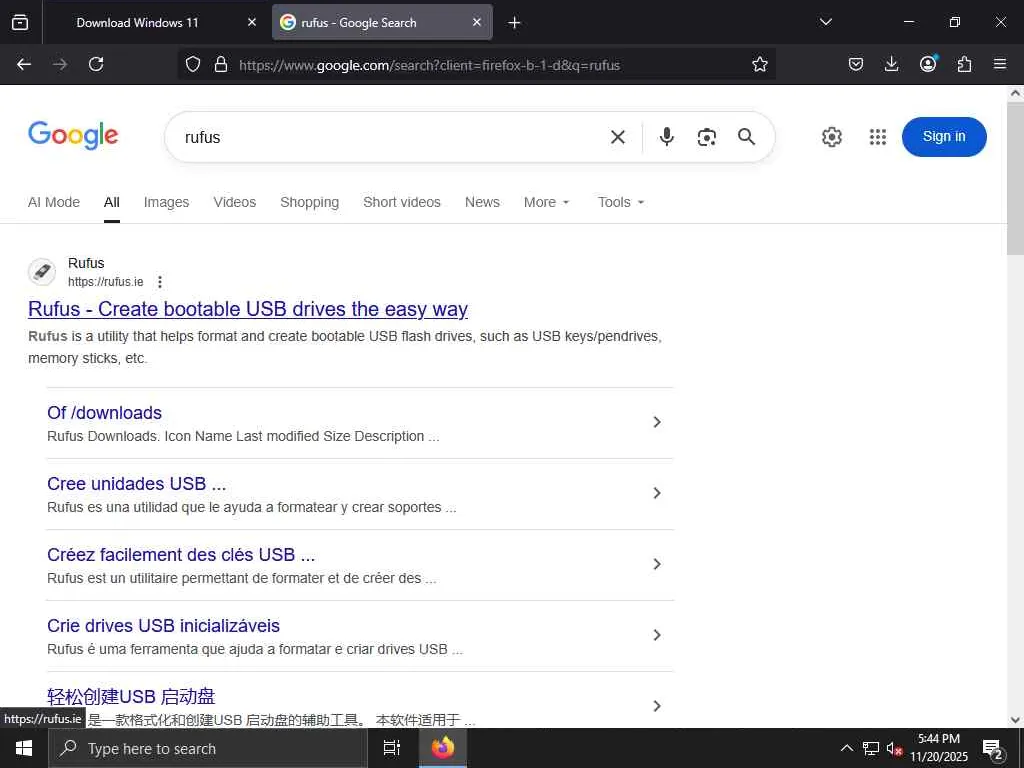Open three-dot menu for rufus.ie result
This screenshot has height=768, width=1024.
[x=160, y=282]
